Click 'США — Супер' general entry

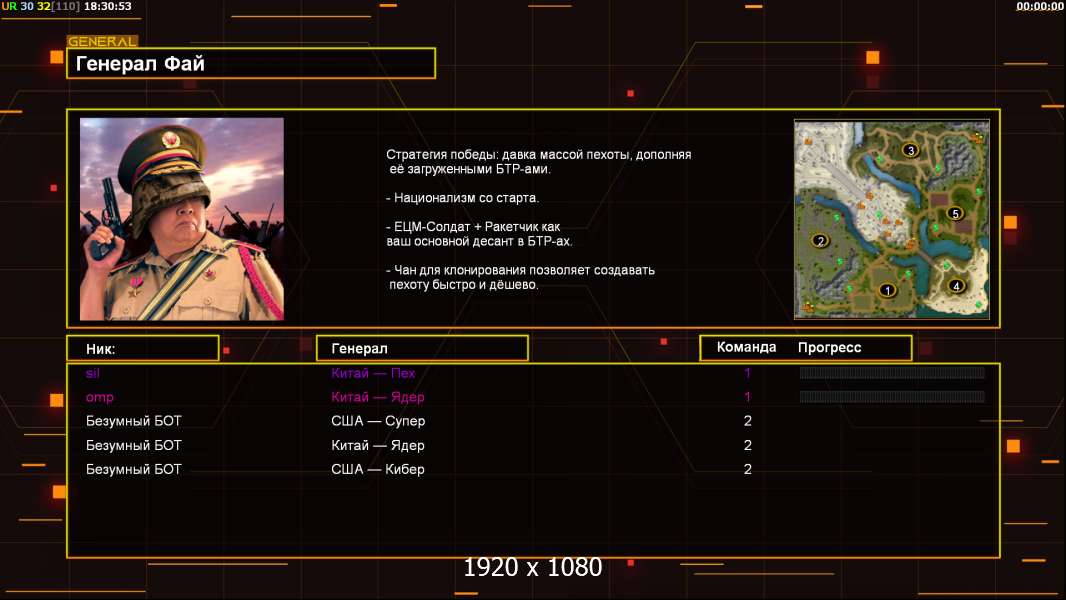(x=378, y=421)
